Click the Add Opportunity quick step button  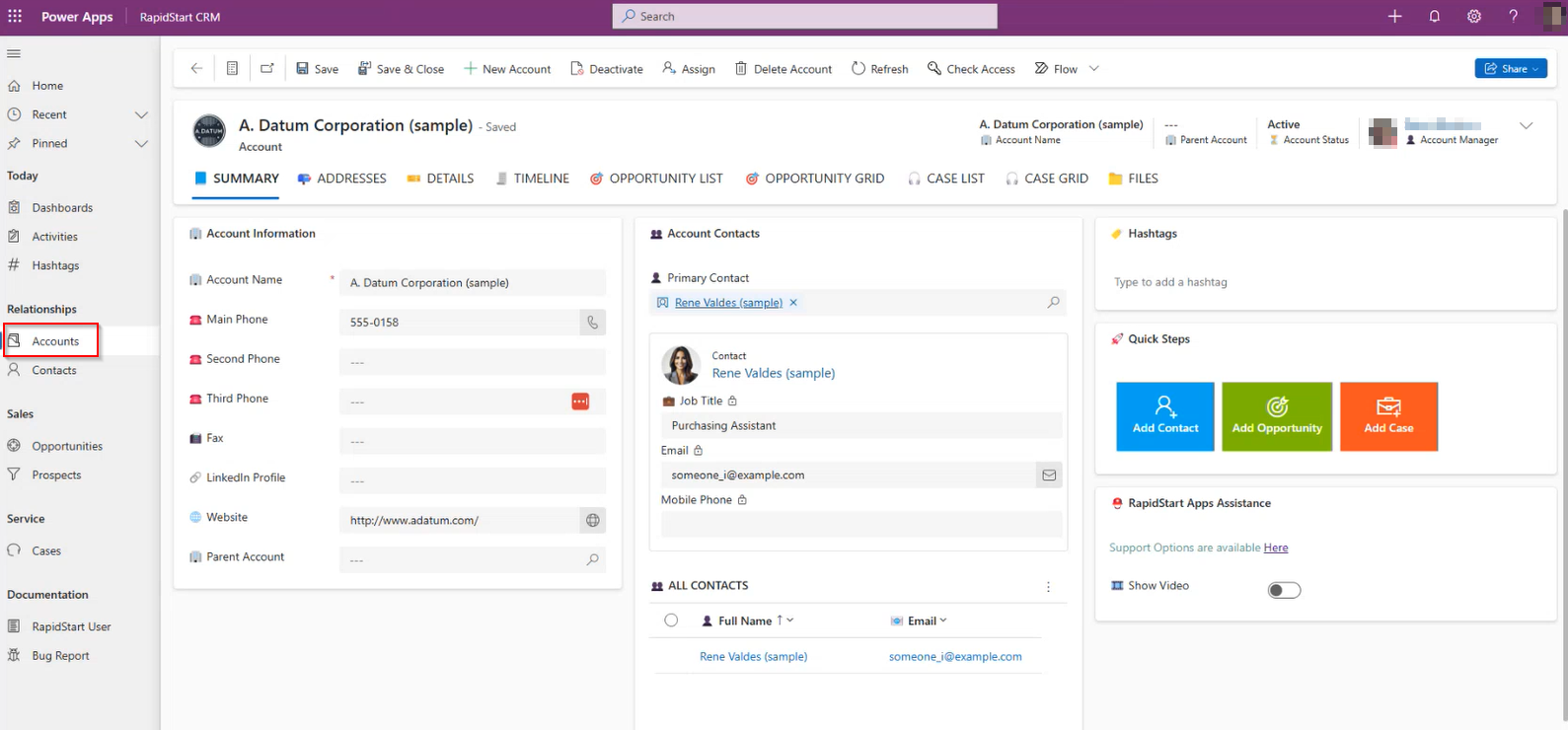tap(1276, 416)
